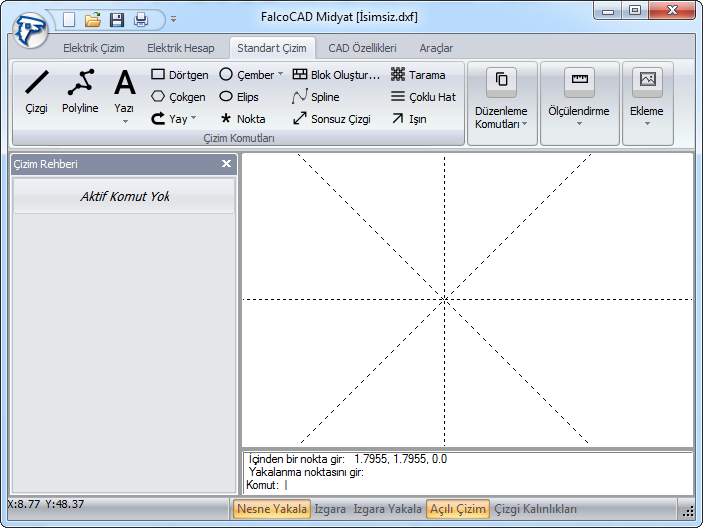Expand the Çember options arrow
Screen dimensions: 703x528
point(281,74)
